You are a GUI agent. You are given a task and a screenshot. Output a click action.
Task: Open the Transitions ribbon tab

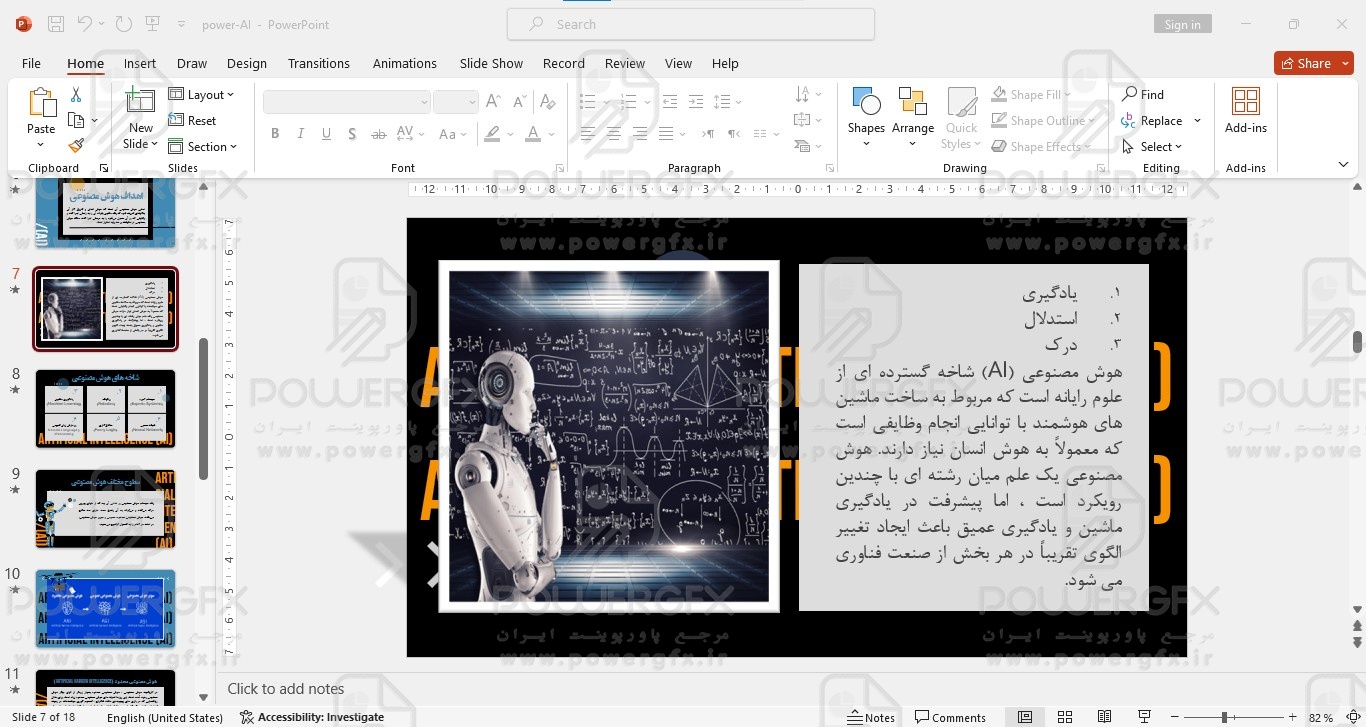point(318,63)
